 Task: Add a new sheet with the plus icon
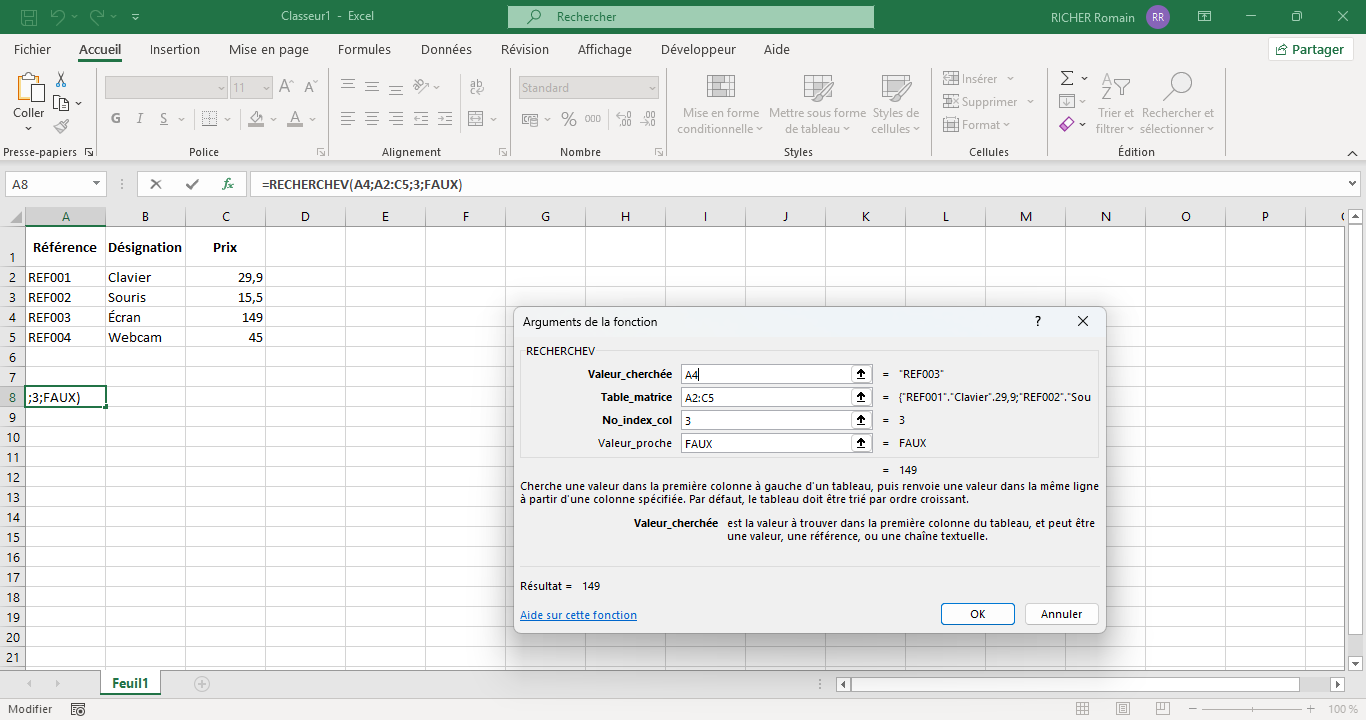202,684
